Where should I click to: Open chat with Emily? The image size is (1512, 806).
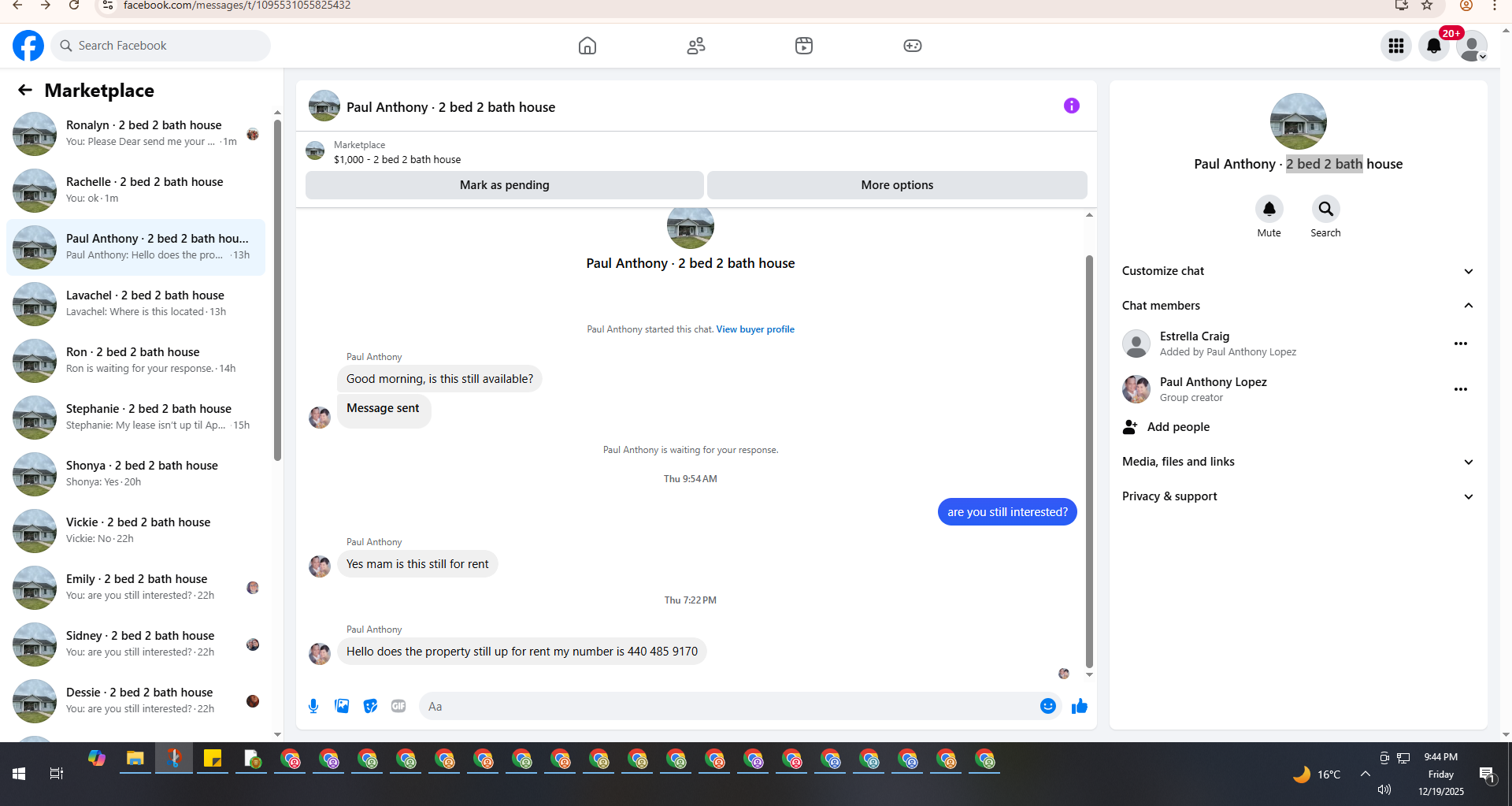135,588
